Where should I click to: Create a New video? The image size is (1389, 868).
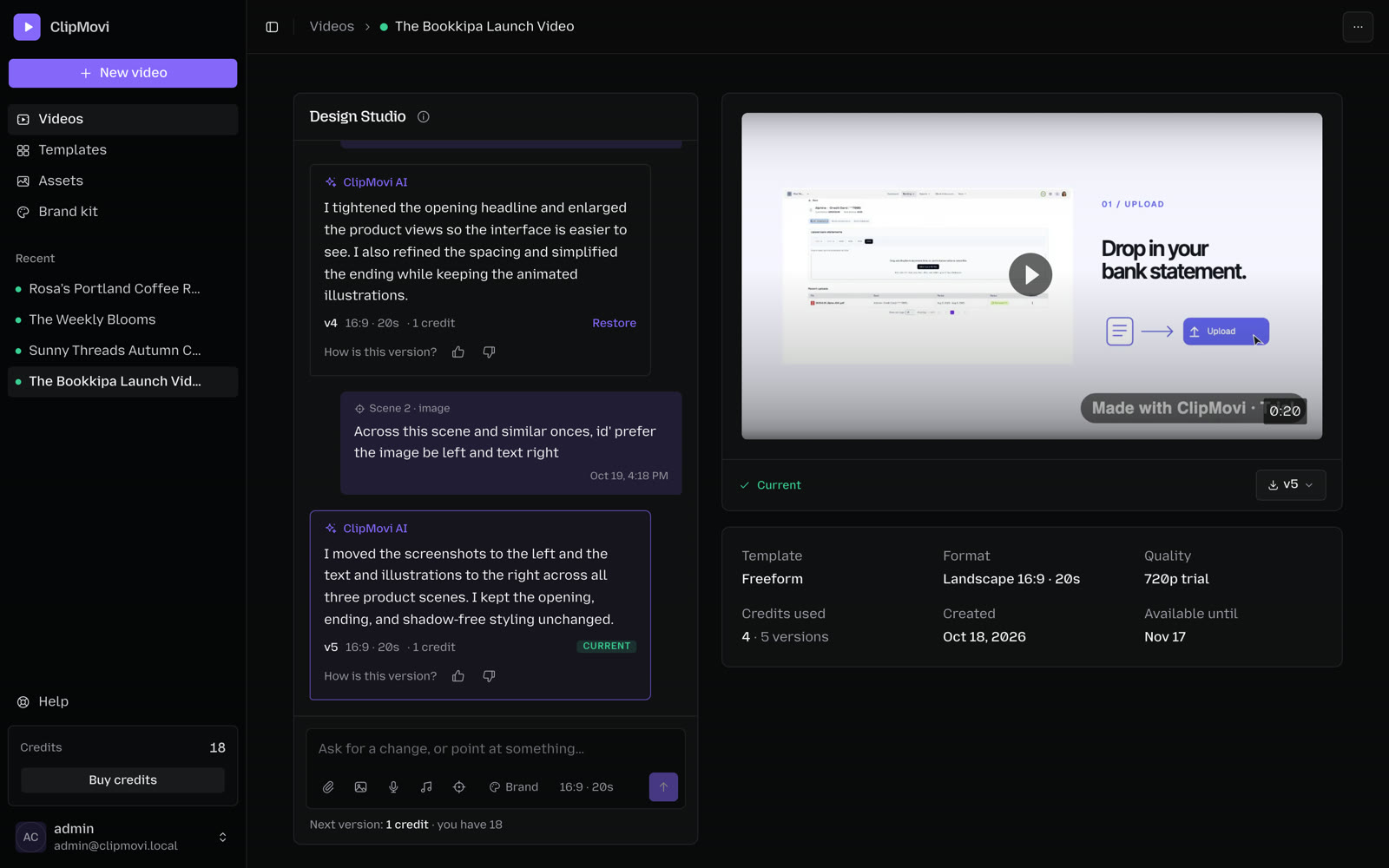[122, 73]
